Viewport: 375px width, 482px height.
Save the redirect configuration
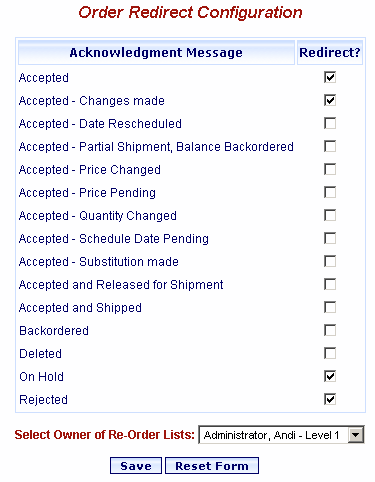click(x=136, y=466)
